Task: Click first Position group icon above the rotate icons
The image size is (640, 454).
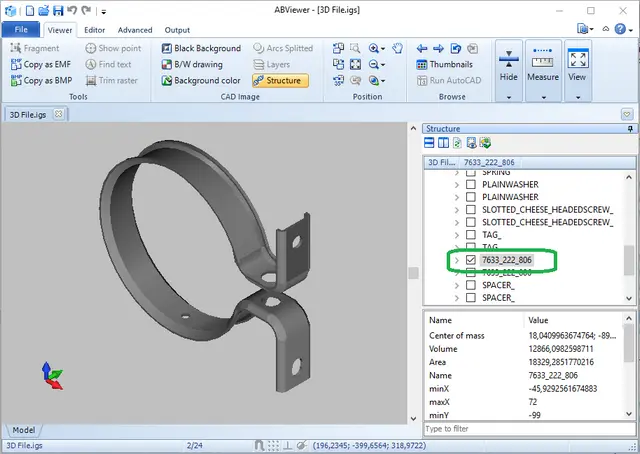Action: pyautogui.click(x=338, y=48)
